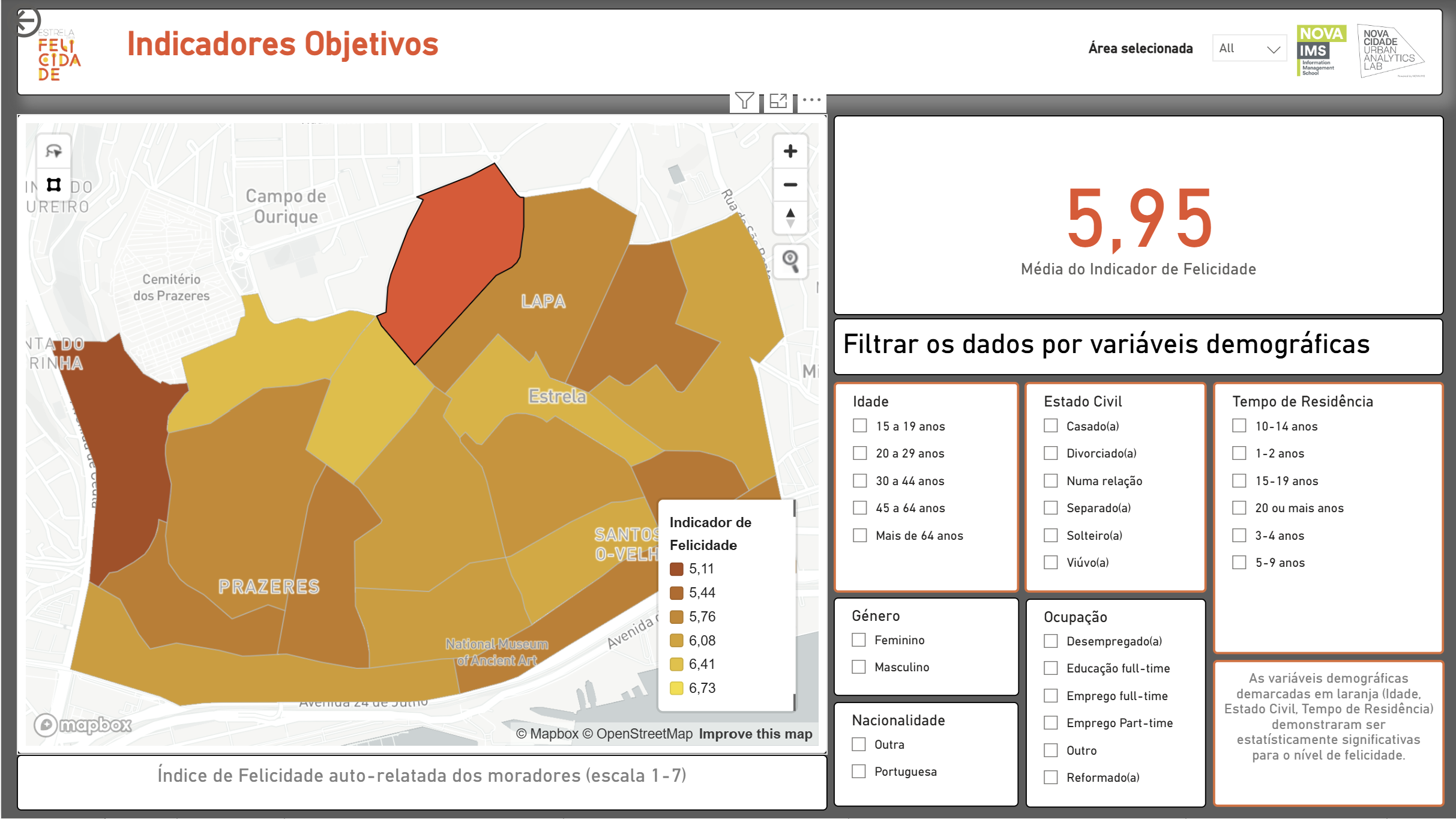This screenshot has width=1456, height=819.
Task: Check the Outra nationality box
Action: 859,744
